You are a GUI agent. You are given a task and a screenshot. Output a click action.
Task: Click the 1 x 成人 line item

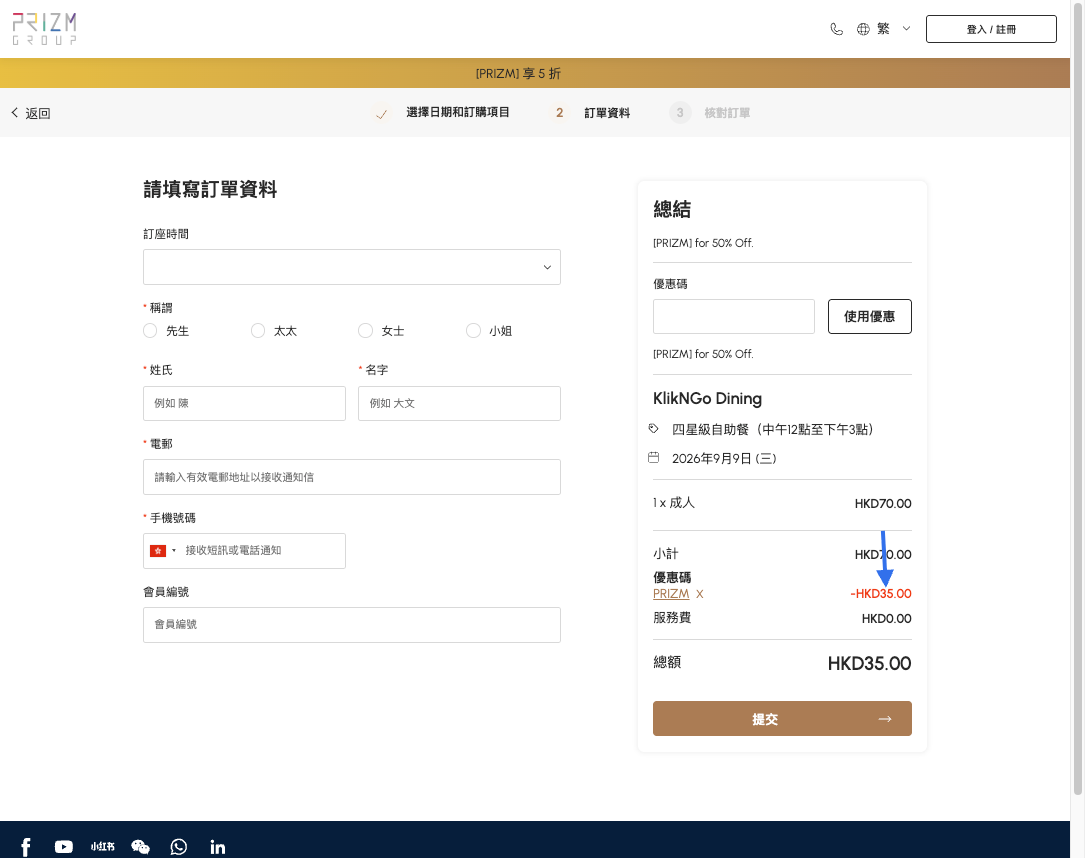pyautogui.click(x=674, y=503)
